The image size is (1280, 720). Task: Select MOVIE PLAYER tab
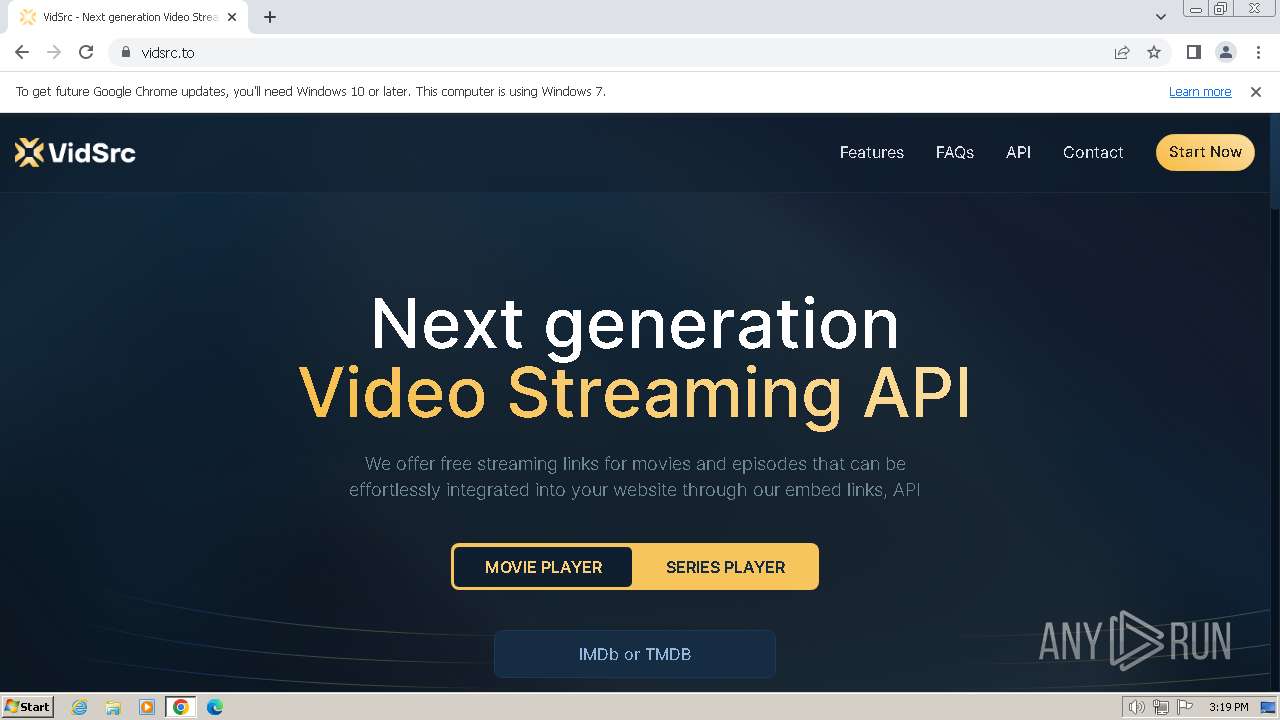(x=543, y=567)
